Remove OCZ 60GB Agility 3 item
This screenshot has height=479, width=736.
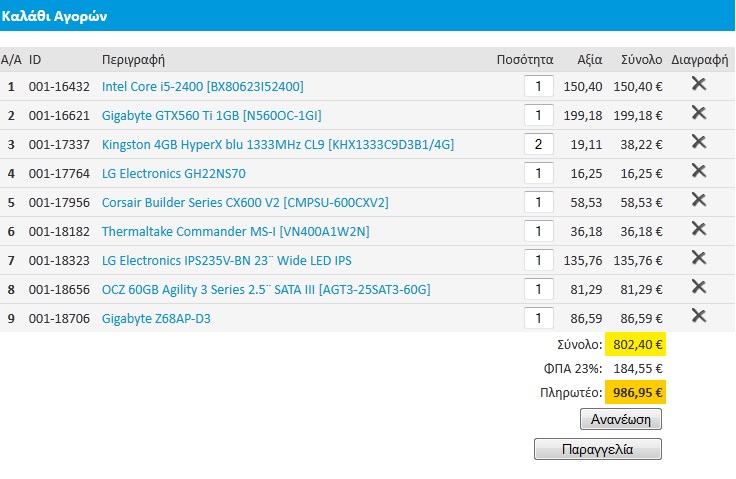(698, 287)
